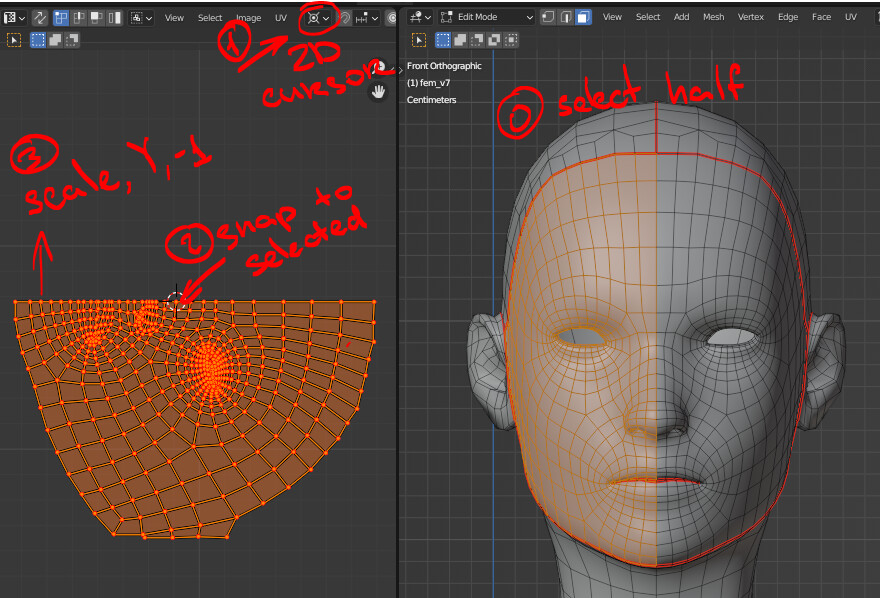Open the UV editor Select menu
The image size is (880, 598).
coord(210,18)
